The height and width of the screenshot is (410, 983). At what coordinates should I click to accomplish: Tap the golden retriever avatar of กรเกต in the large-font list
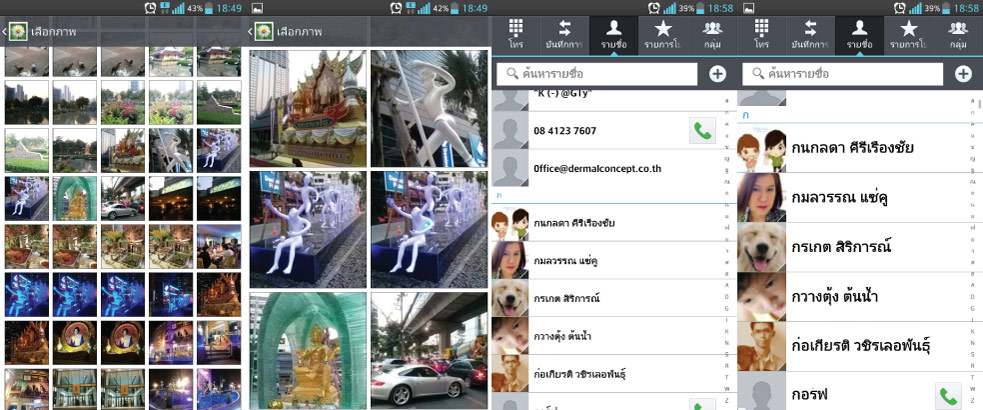click(x=759, y=246)
